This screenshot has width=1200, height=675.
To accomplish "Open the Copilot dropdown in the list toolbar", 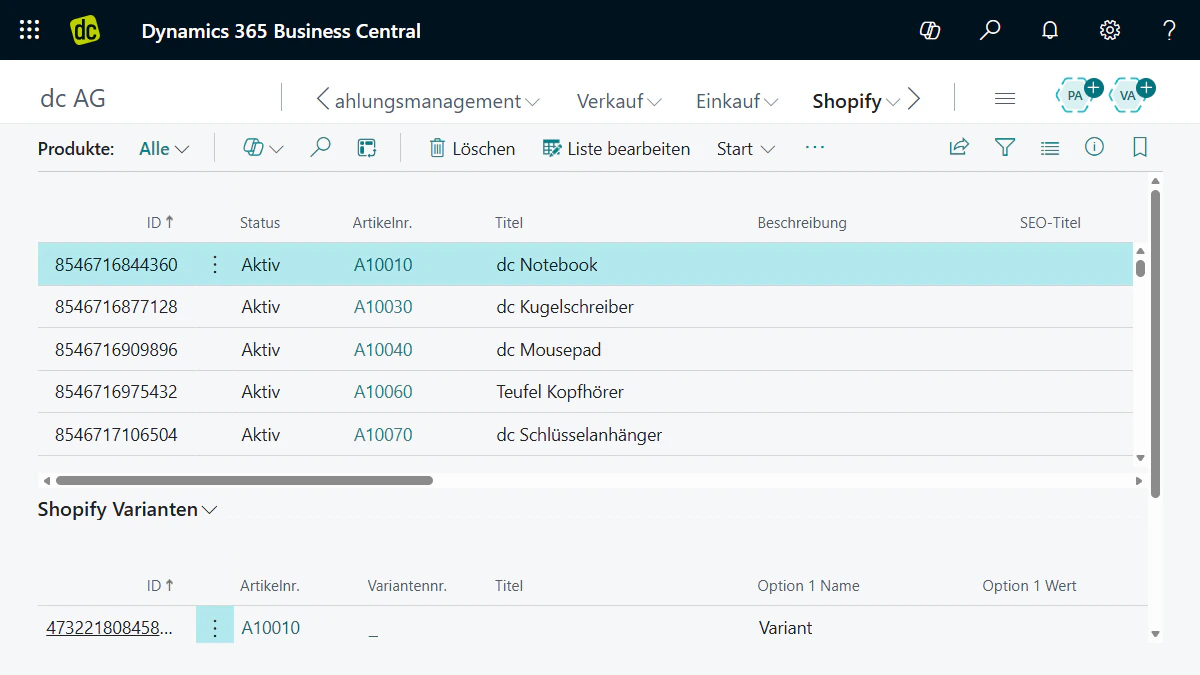I will 264,148.
